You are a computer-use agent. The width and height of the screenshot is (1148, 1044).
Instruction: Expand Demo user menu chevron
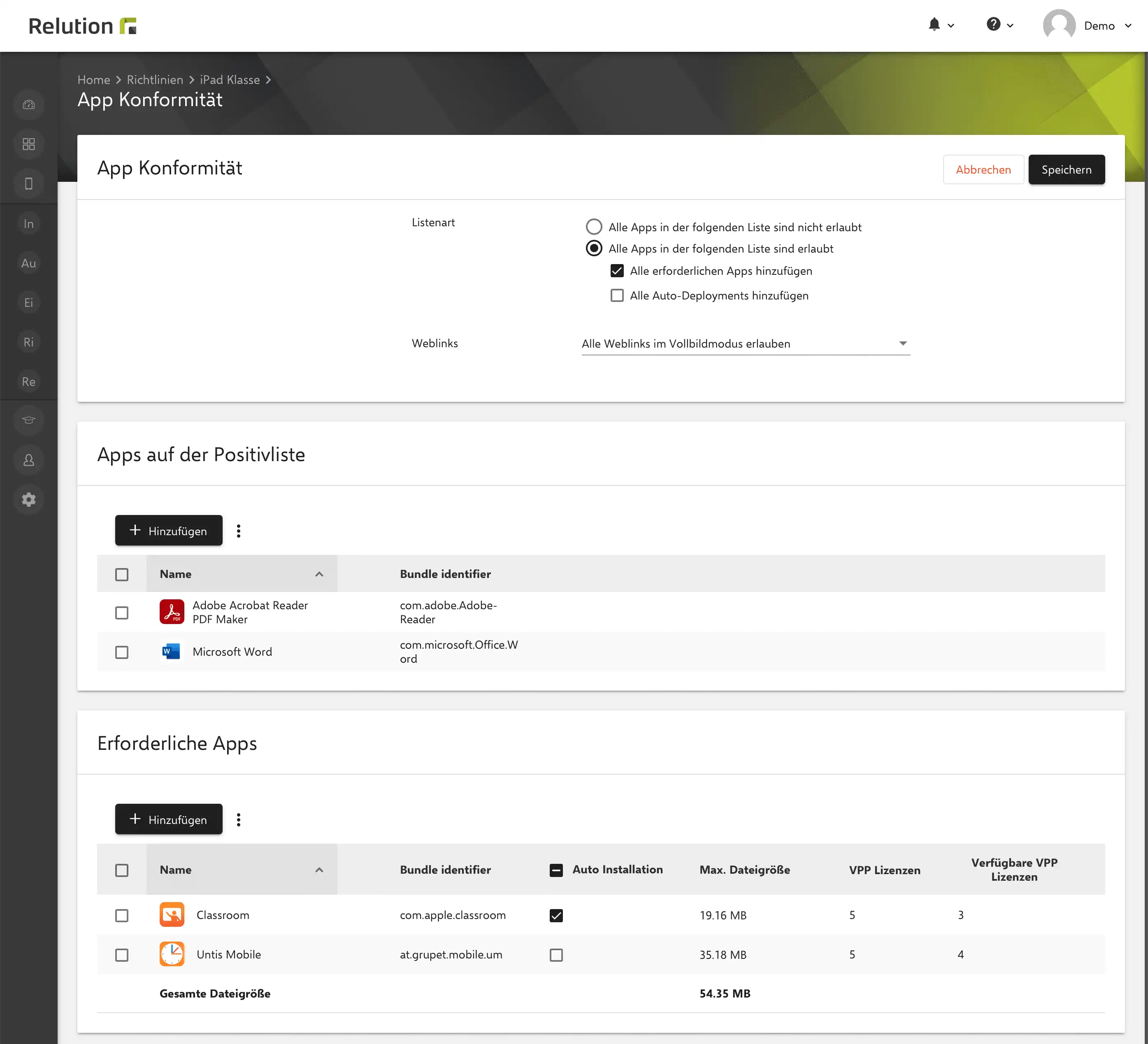1127,26
